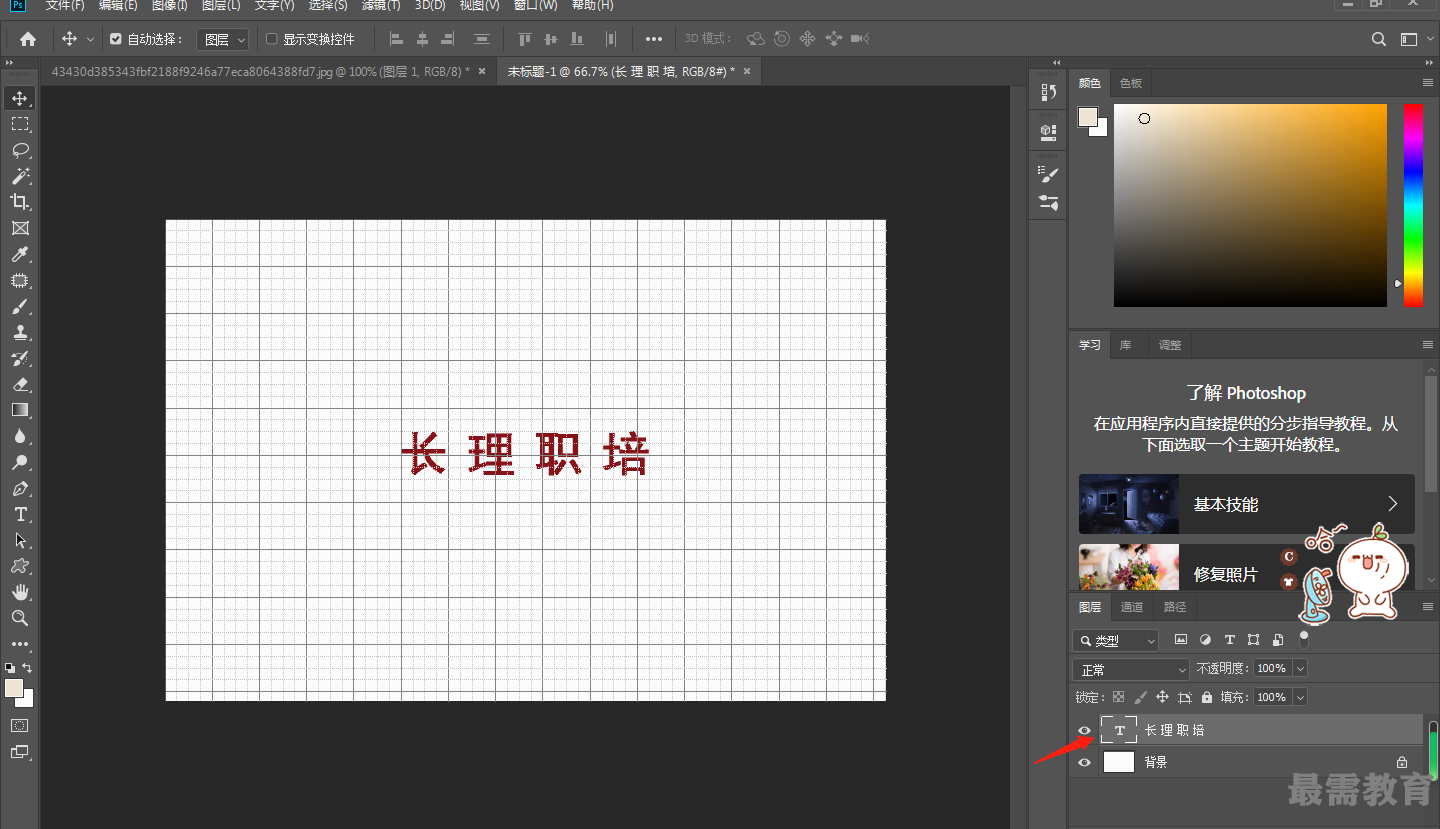Swap foreground and background colors
This screenshot has width=1440, height=829.
tap(28, 667)
